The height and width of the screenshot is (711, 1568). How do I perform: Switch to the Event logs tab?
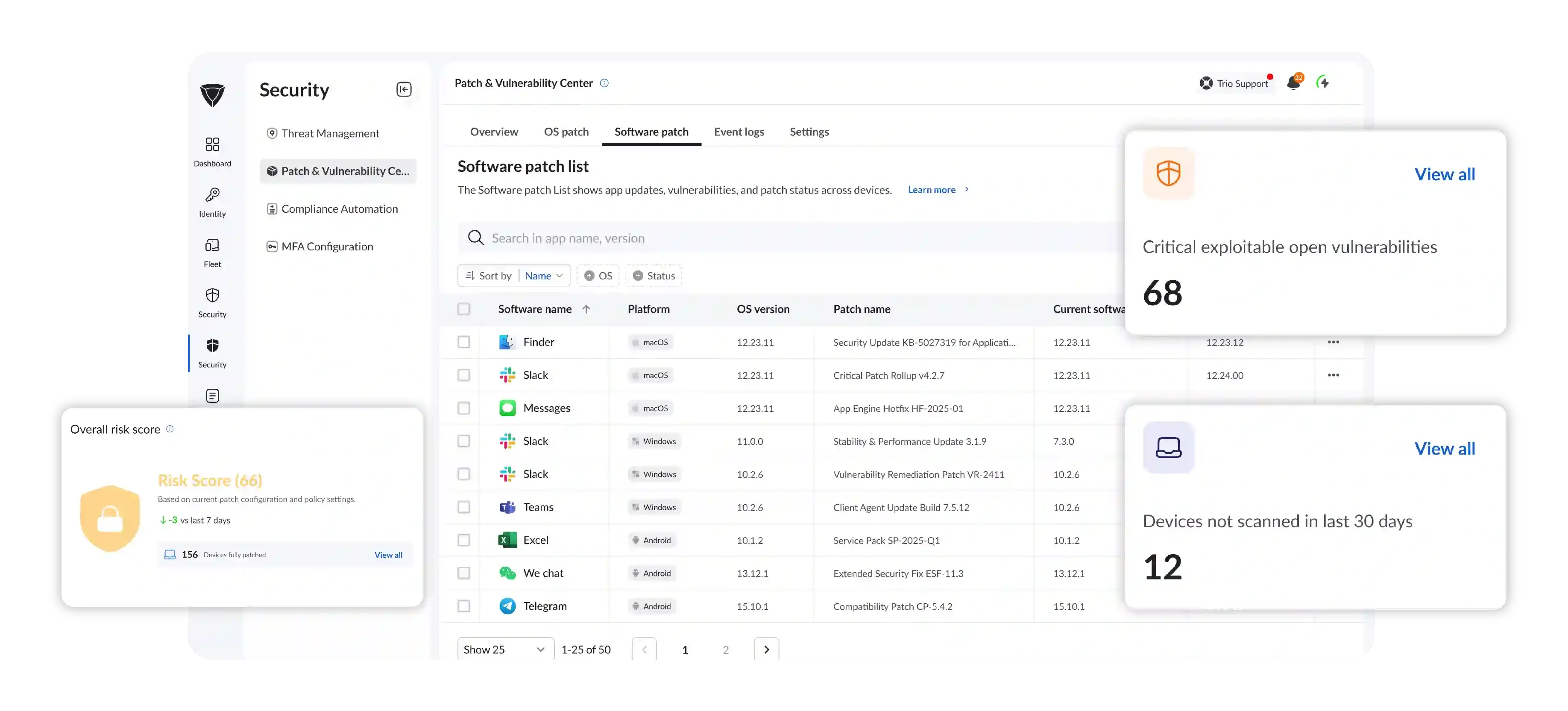click(x=739, y=132)
